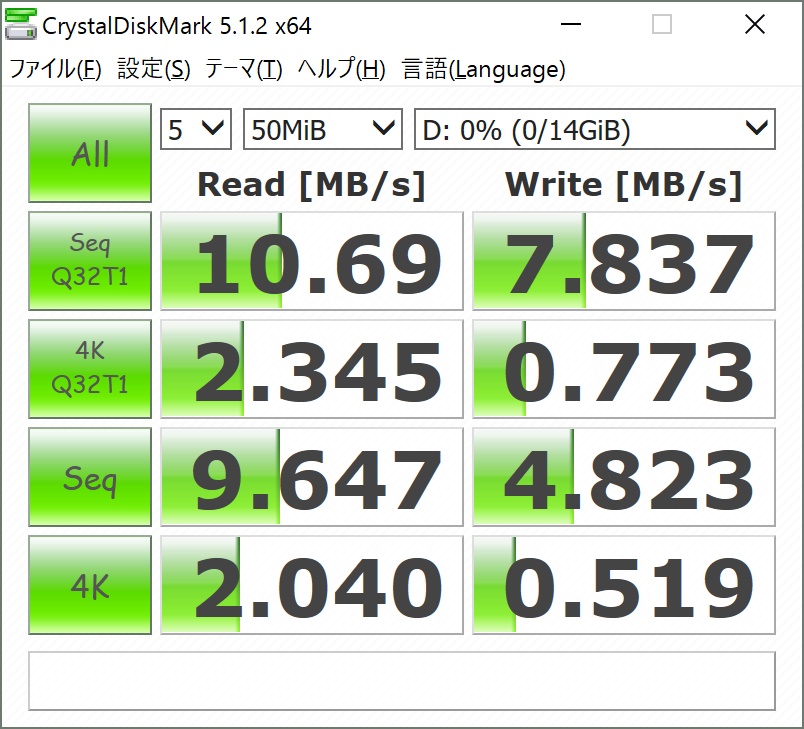Screen dimensions: 804x729
Task: Click the 4K write value 0.519
Action: click(x=624, y=585)
